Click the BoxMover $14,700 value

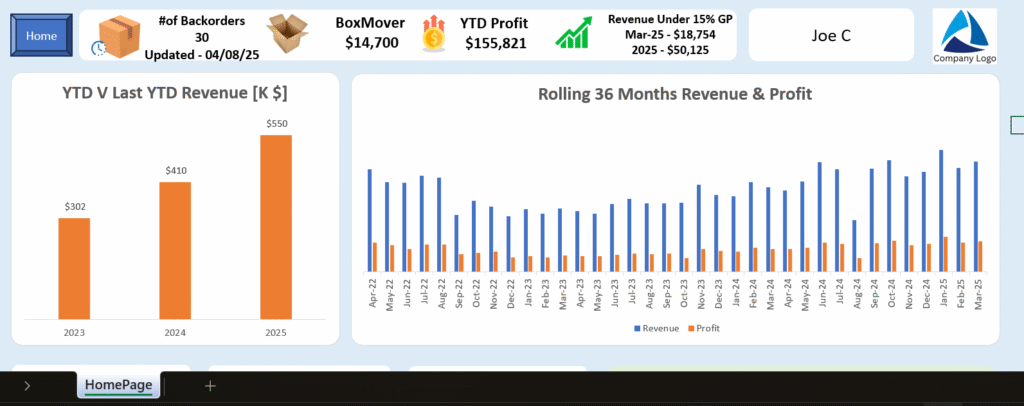(x=372, y=43)
